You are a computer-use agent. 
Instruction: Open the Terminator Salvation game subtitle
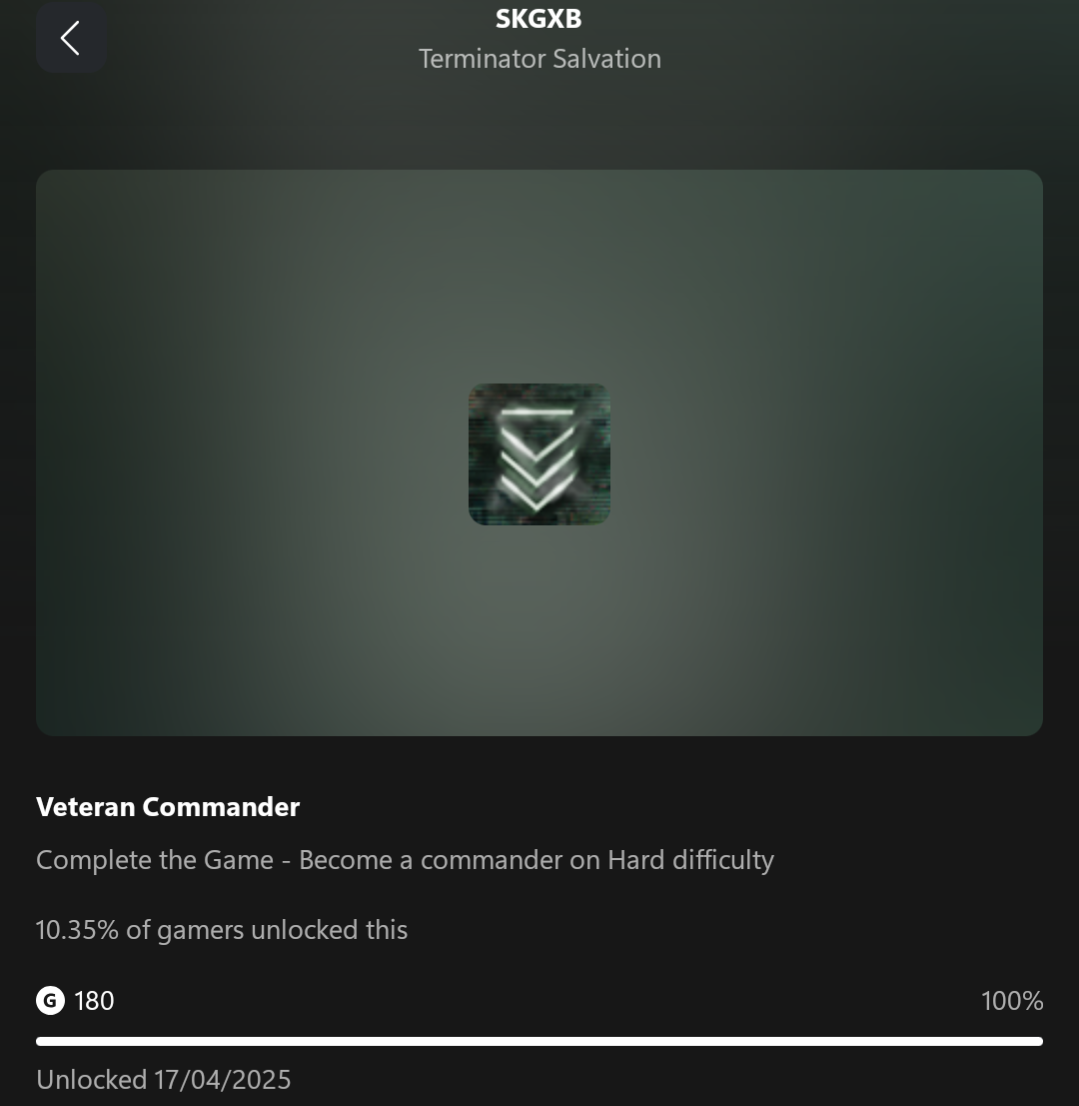(540, 59)
